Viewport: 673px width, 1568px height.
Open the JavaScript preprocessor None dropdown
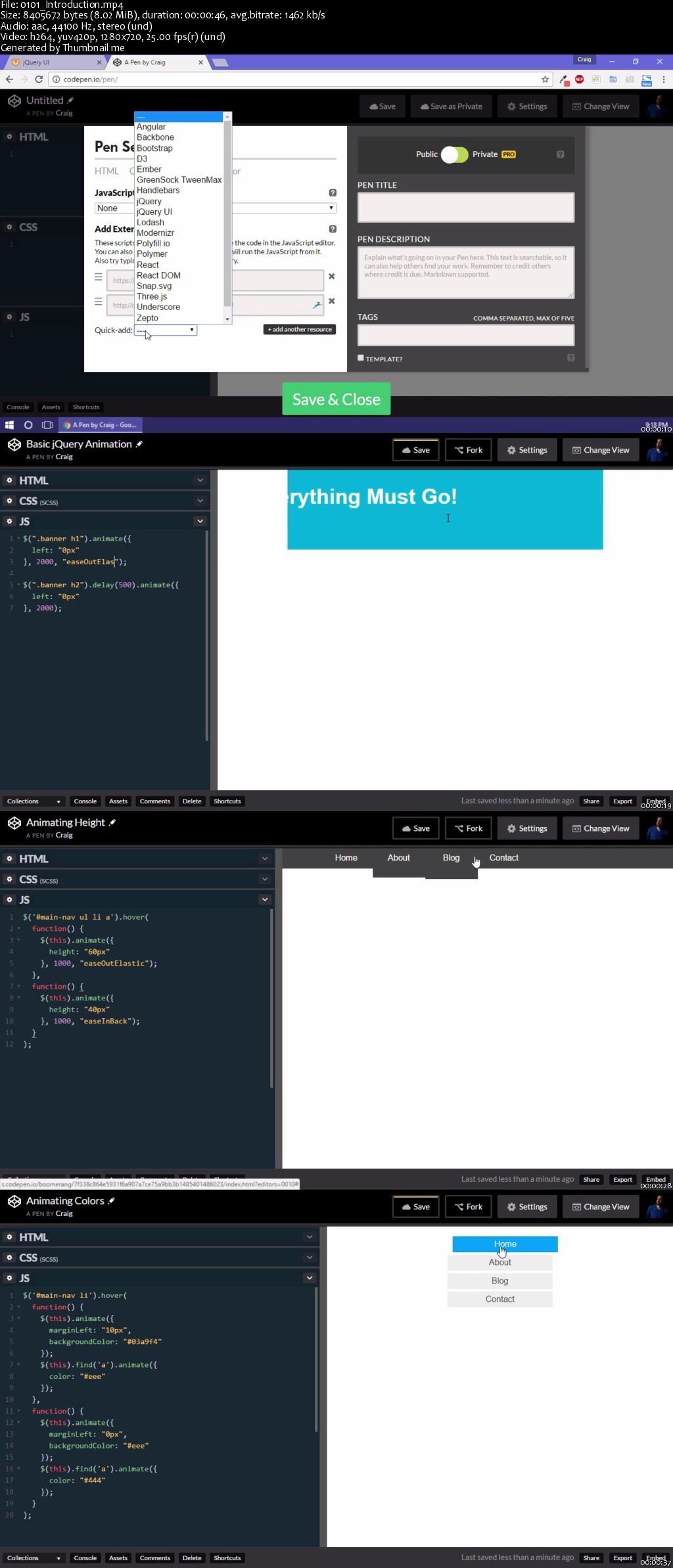[216, 208]
